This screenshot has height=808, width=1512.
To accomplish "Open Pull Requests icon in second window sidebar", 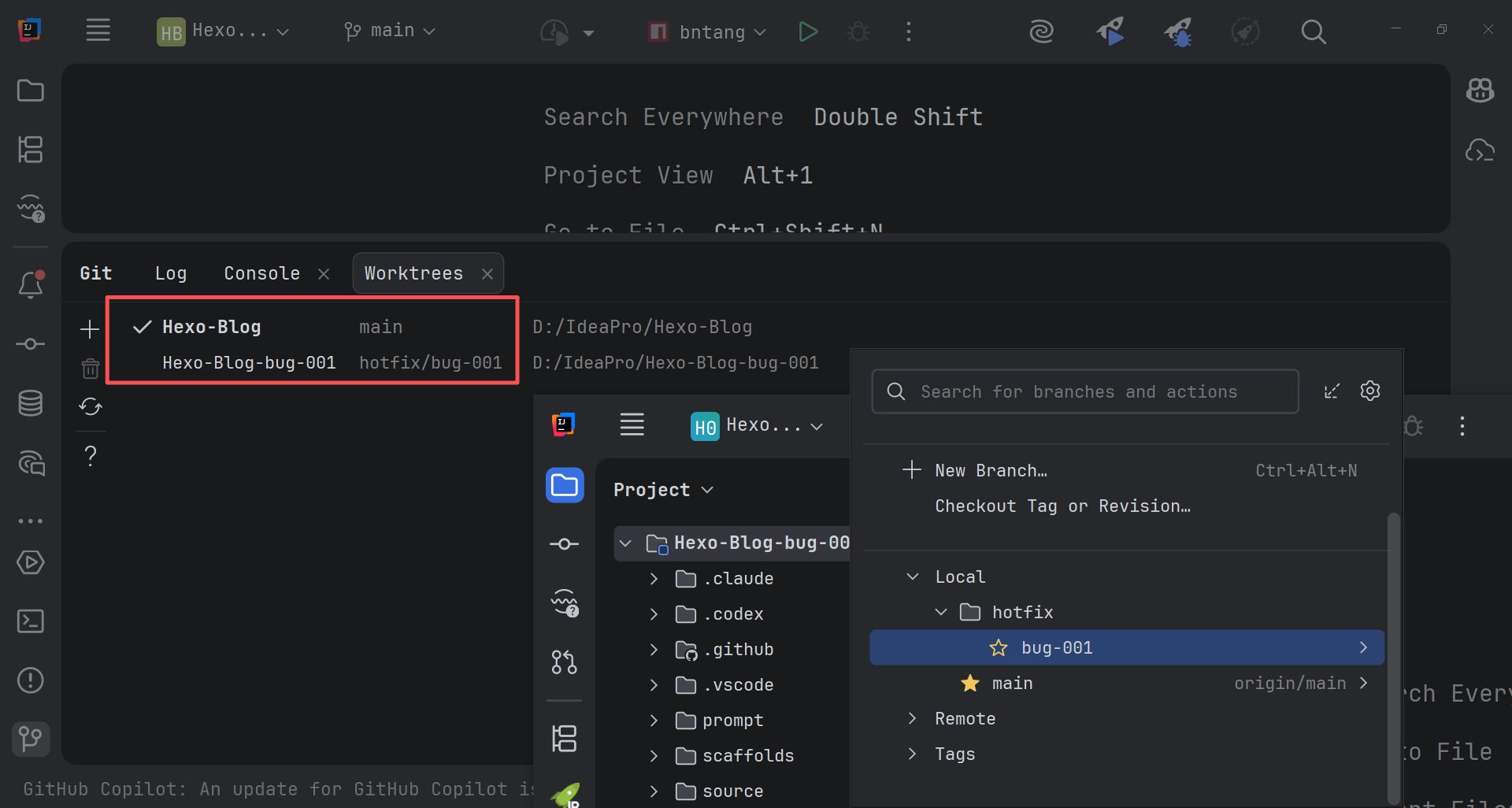I will point(564,662).
